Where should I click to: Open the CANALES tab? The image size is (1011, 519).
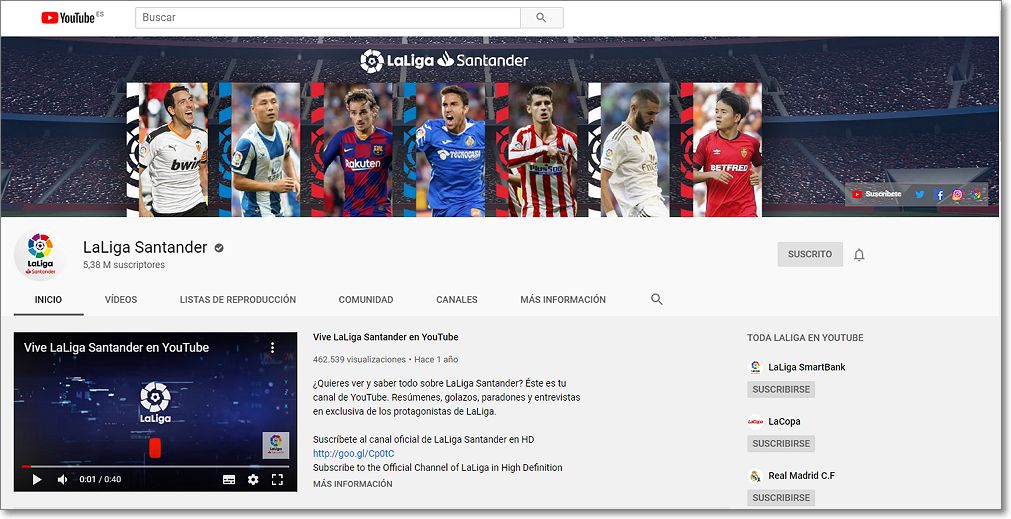click(x=456, y=299)
